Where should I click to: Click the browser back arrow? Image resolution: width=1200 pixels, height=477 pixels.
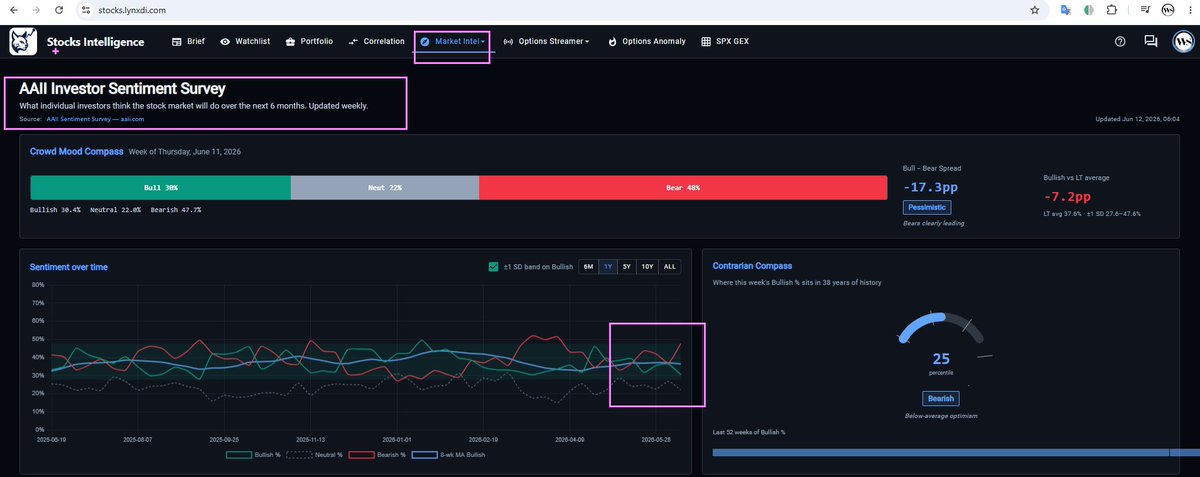coord(12,9)
